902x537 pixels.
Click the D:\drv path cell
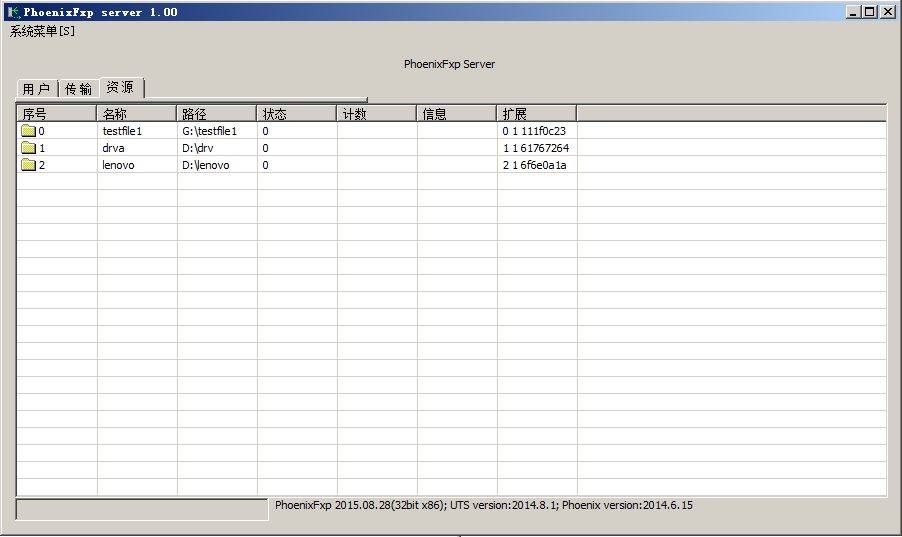198,148
